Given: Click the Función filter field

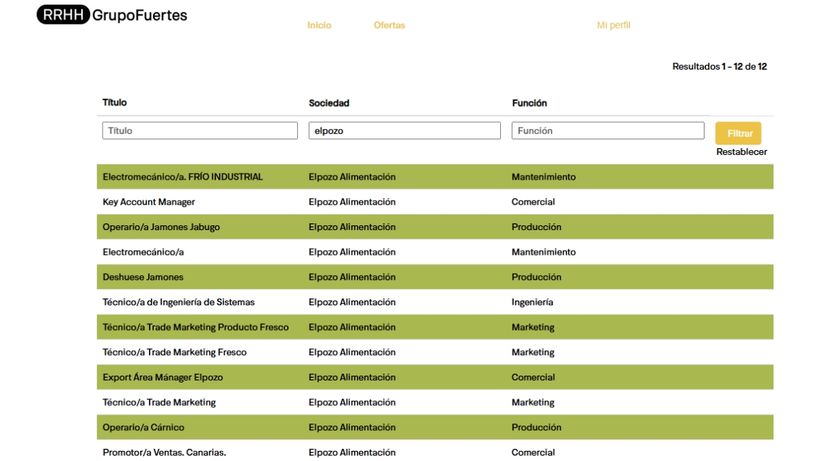Looking at the screenshot, I should pos(608,131).
